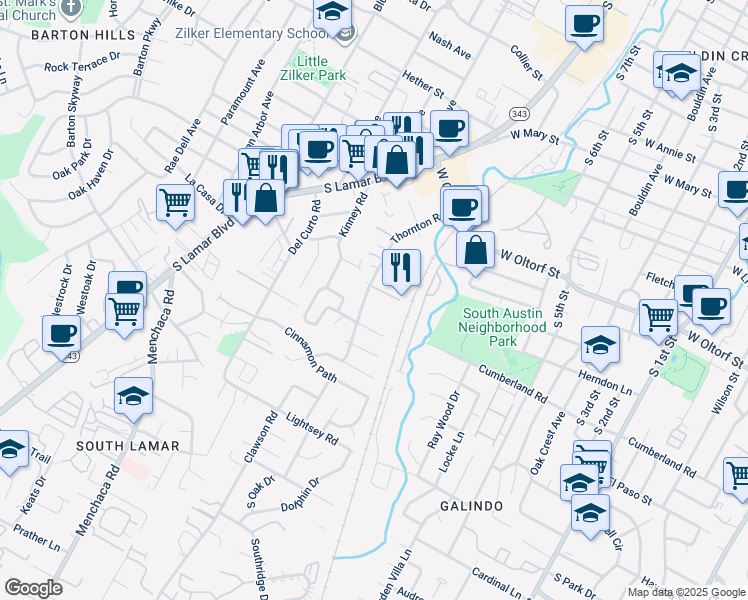Viewport: 748px width, 600px height.
Task: Click the shopping cart marker at right edge near Cumberland Rd
Action: pos(737,479)
